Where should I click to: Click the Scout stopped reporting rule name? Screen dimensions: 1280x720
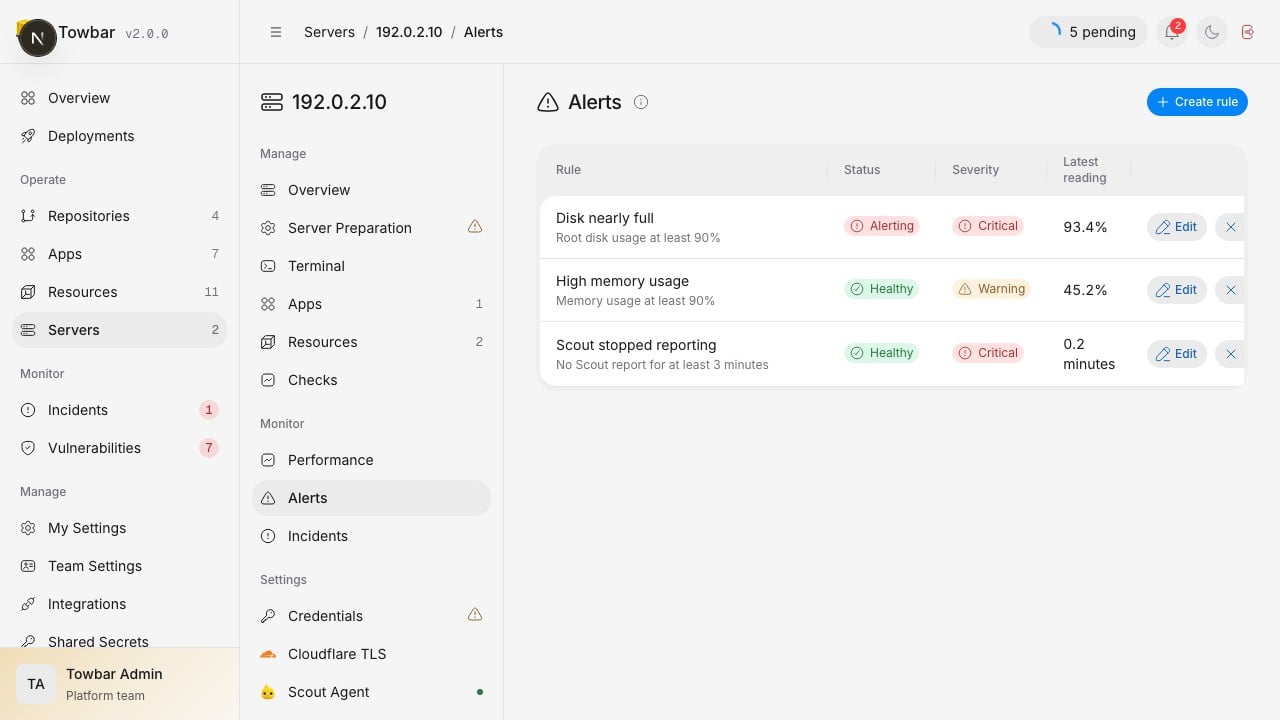636,345
